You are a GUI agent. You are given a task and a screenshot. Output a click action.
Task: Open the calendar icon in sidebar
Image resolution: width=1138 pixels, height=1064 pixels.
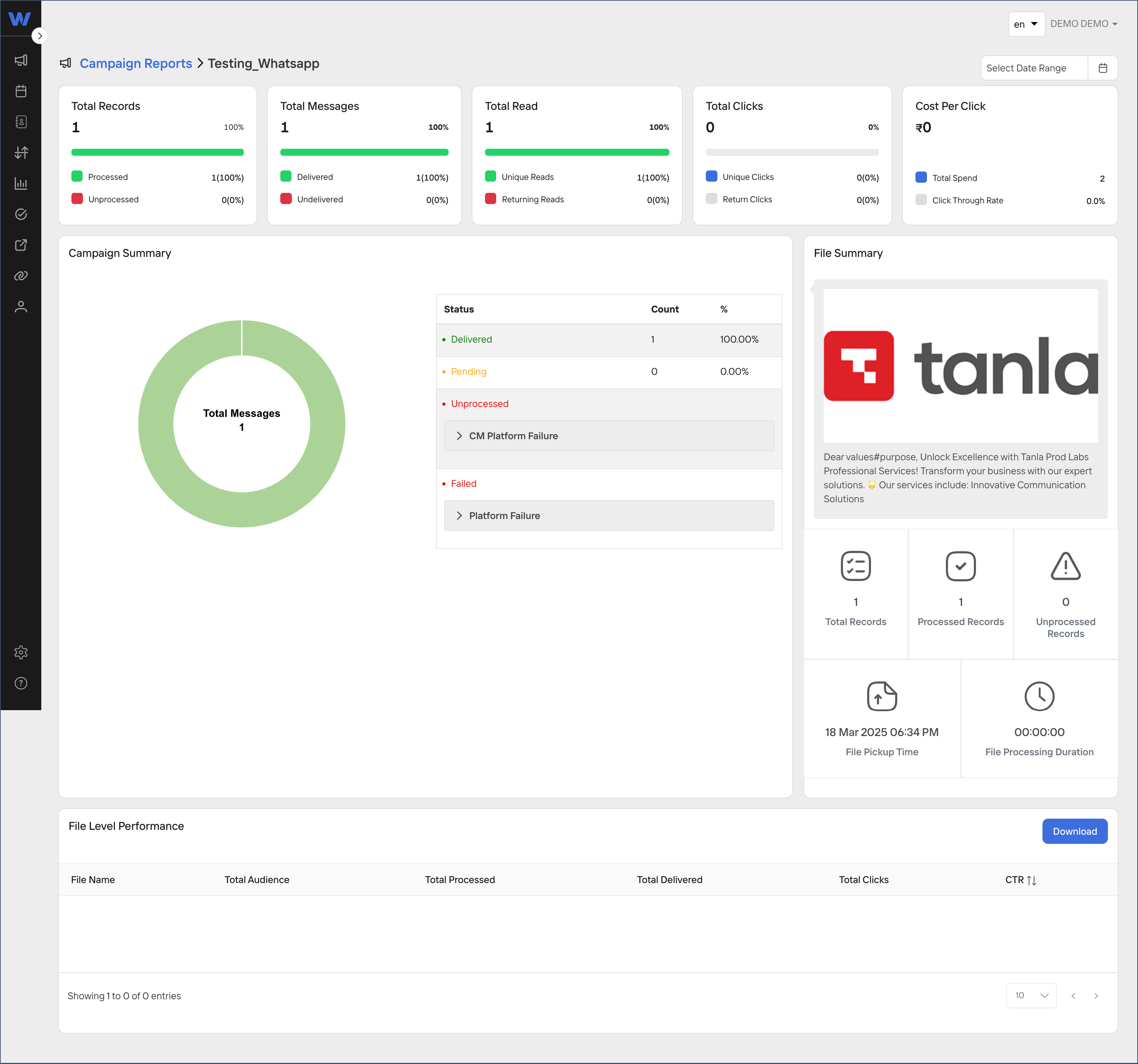click(21, 91)
